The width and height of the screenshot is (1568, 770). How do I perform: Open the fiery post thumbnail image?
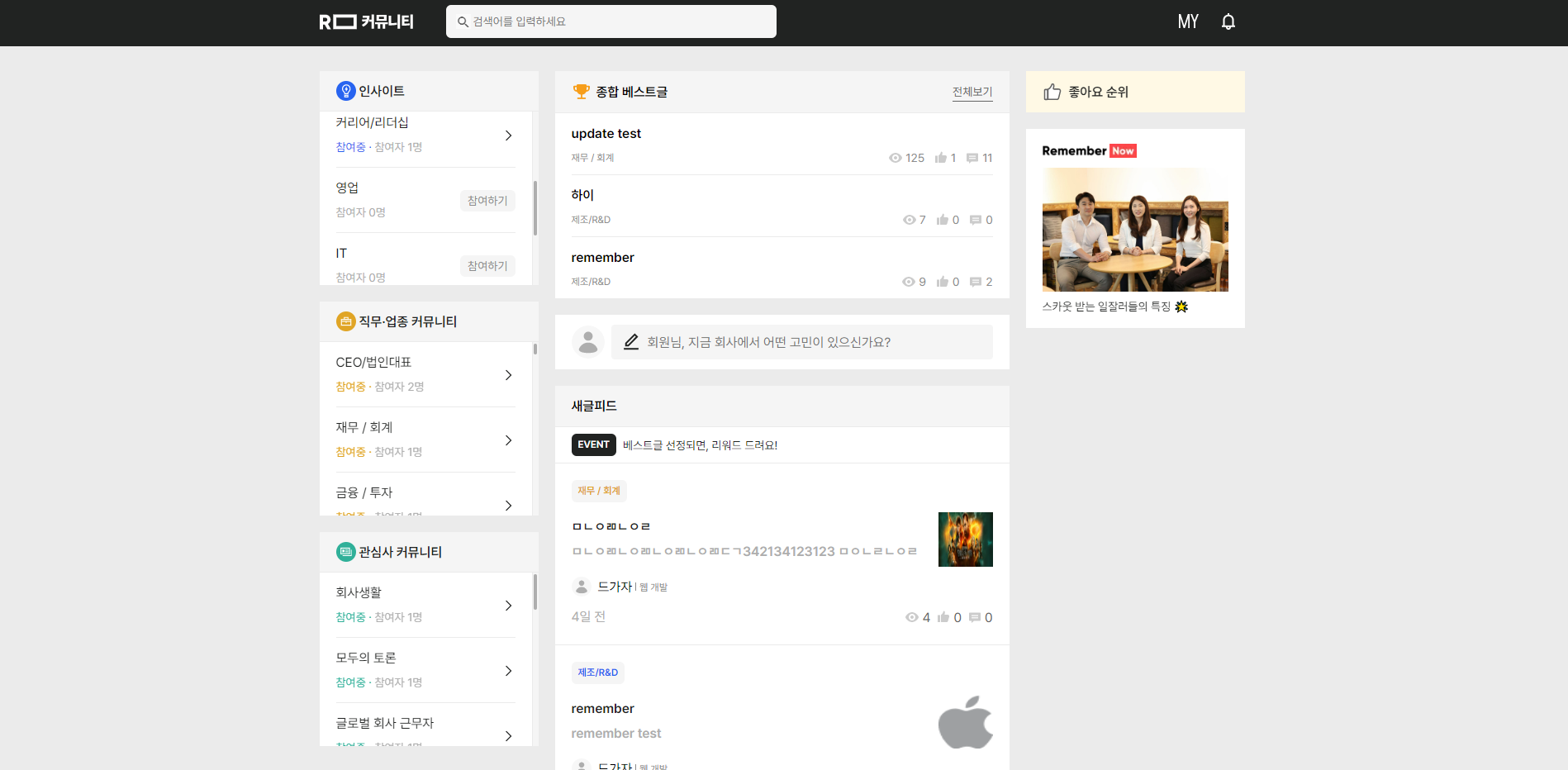[x=966, y=539]
